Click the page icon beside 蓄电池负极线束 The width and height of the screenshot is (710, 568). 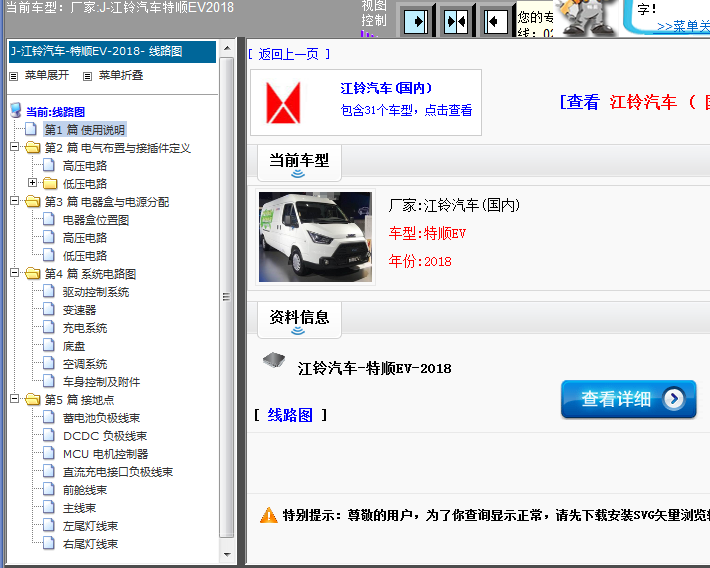pos(48,417)
